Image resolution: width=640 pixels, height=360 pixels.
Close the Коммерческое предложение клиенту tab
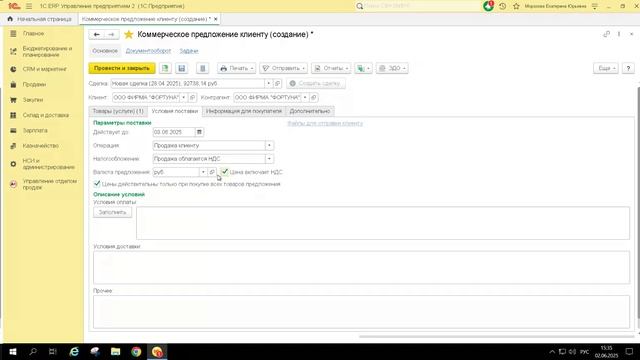pos(216,19)
